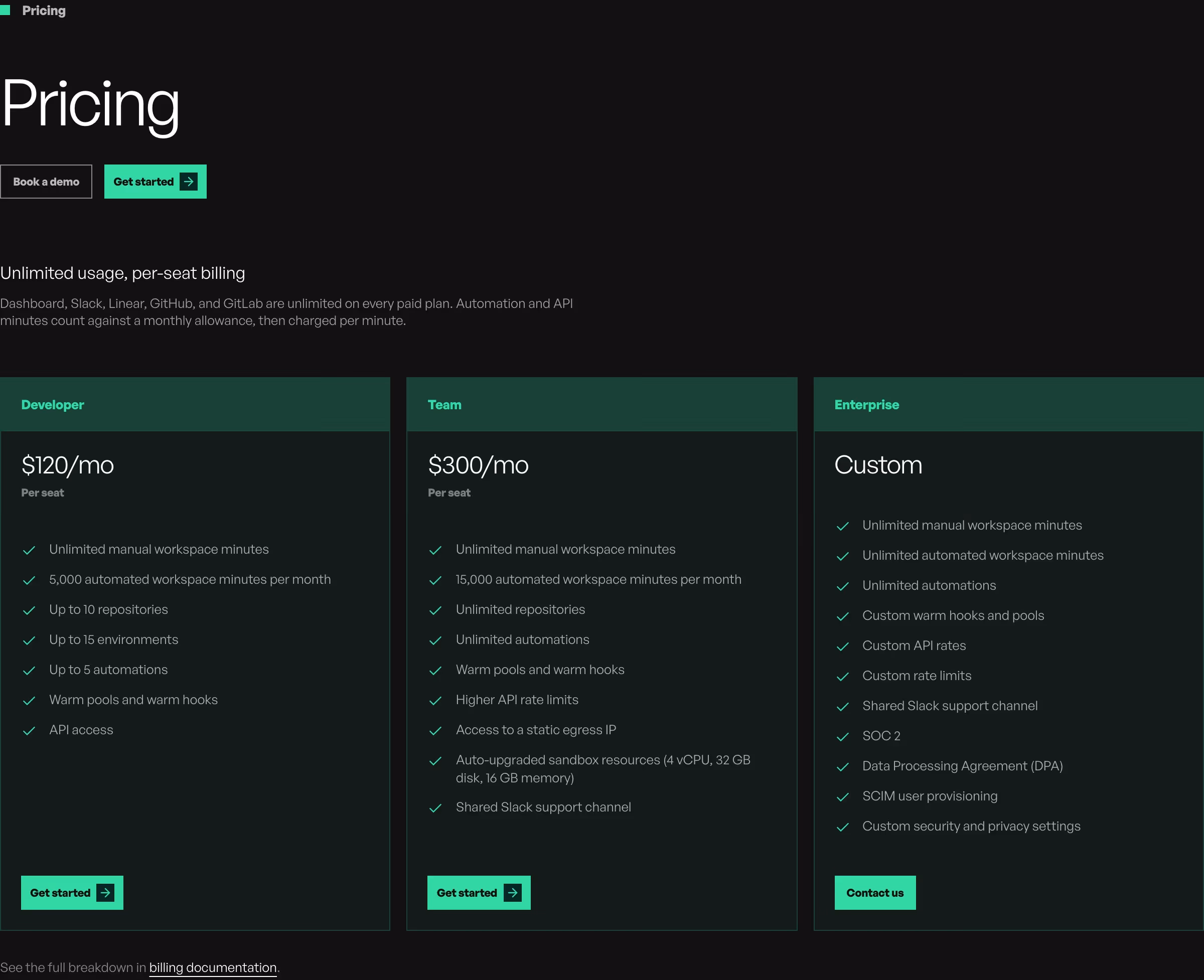Click the arrow icon in Team Get started button
Viewport: 1204px width, 980px height.
(x=513, y=893)
